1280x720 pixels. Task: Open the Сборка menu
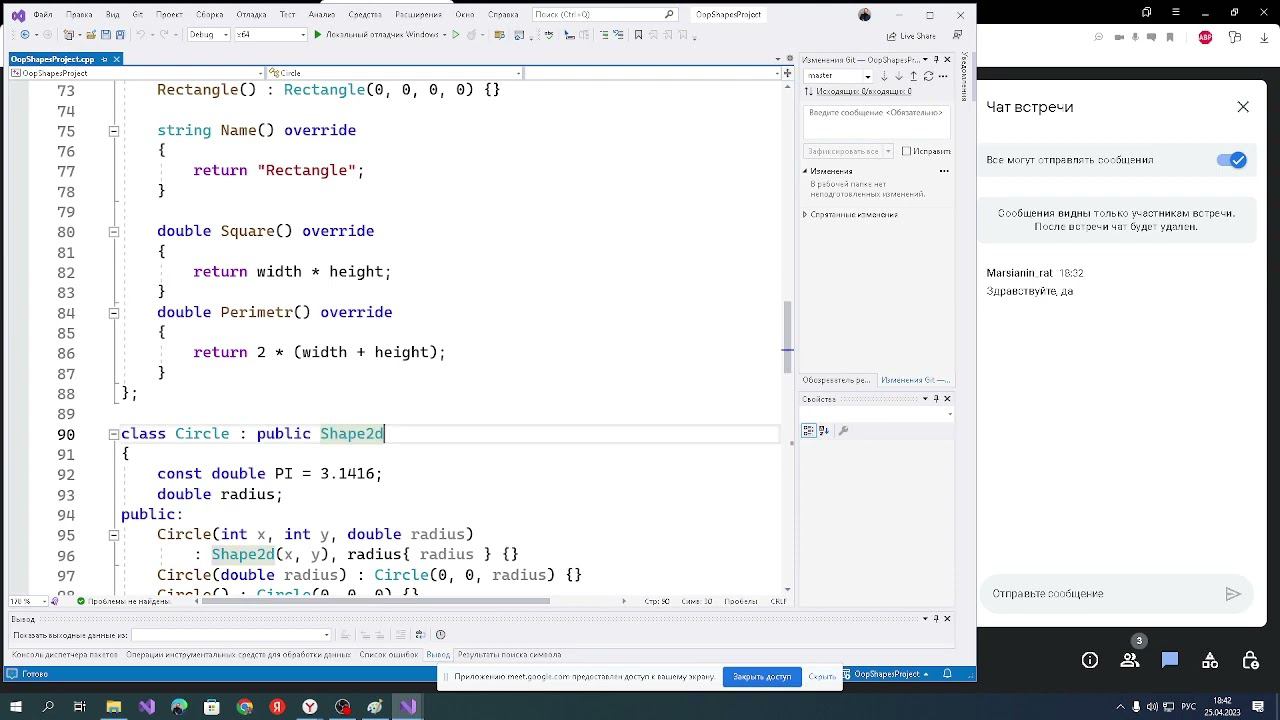(209, 15)
